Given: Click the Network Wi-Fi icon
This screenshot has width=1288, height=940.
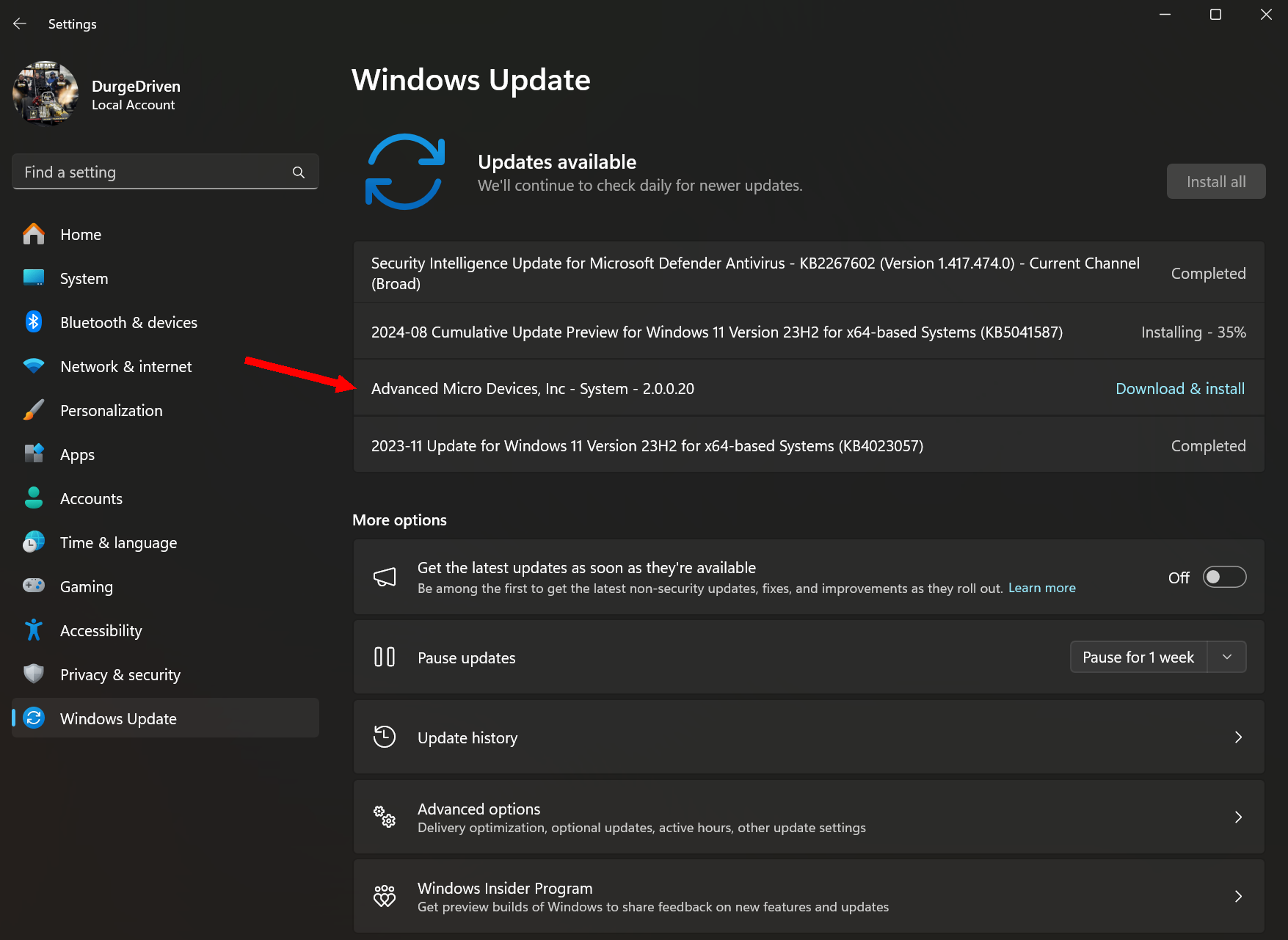Looking at the screenshot, I should coord(34,366).
